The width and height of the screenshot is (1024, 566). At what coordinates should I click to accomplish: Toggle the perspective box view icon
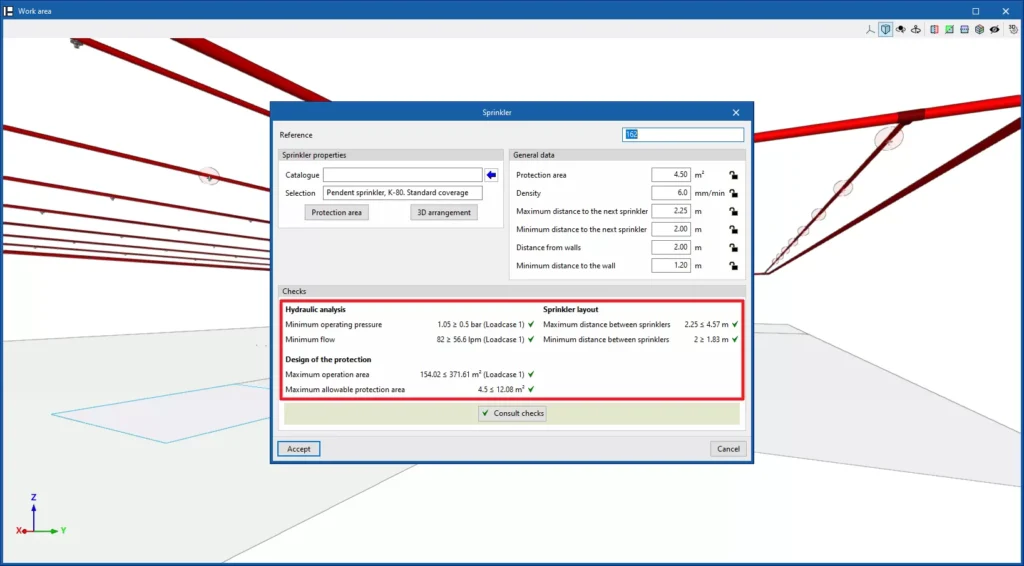(x=886, y=30)
